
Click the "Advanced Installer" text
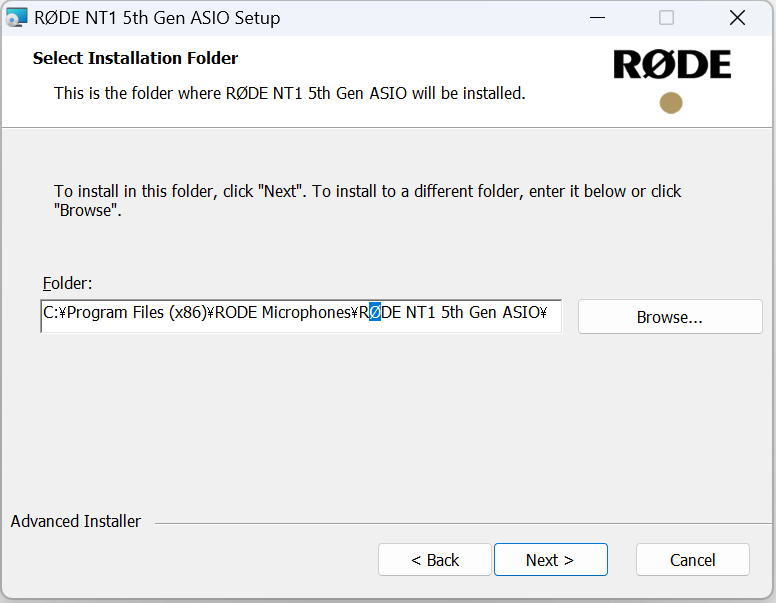76,521
